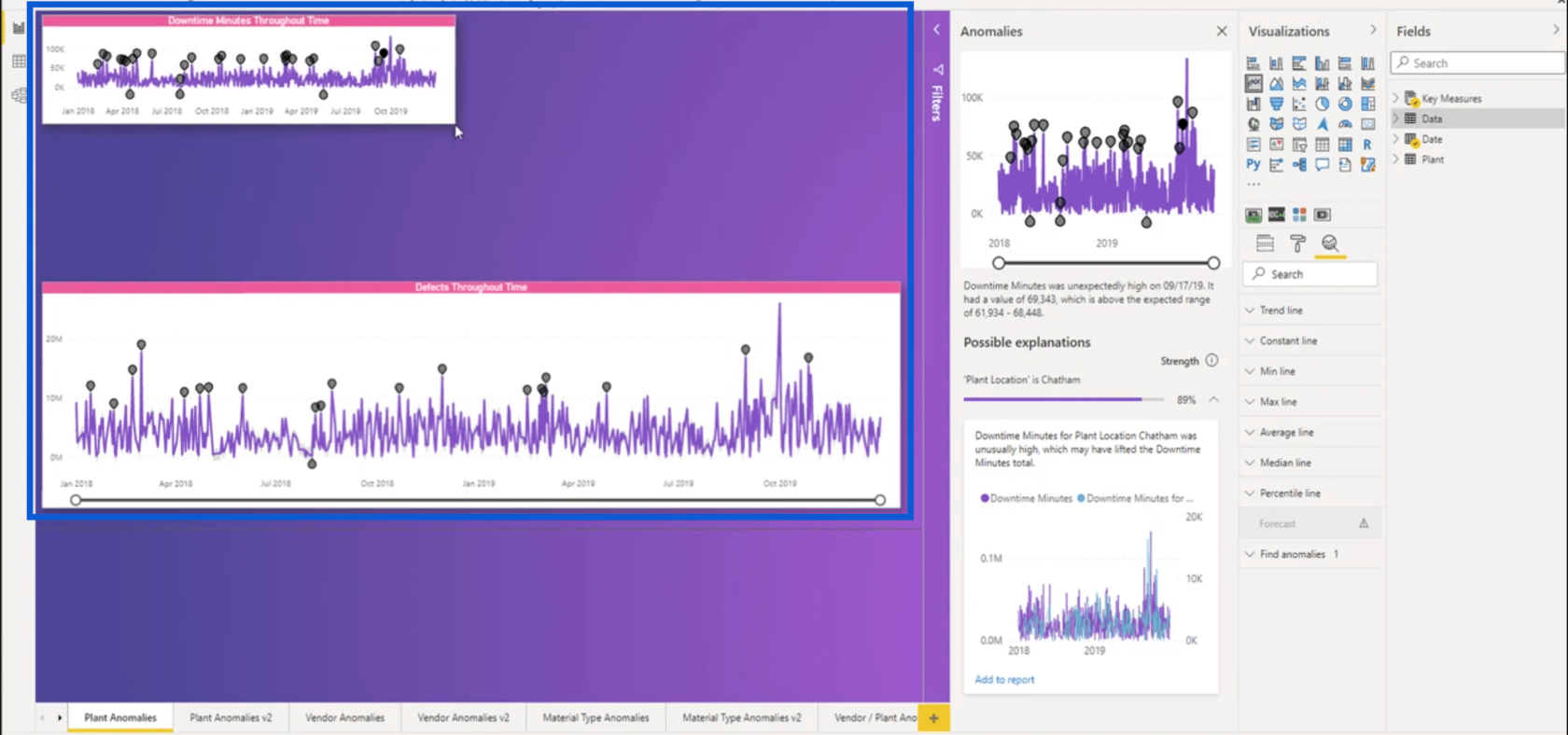Select the Map globe visual
The image size is (1568, 735).
coord(1253,124)
